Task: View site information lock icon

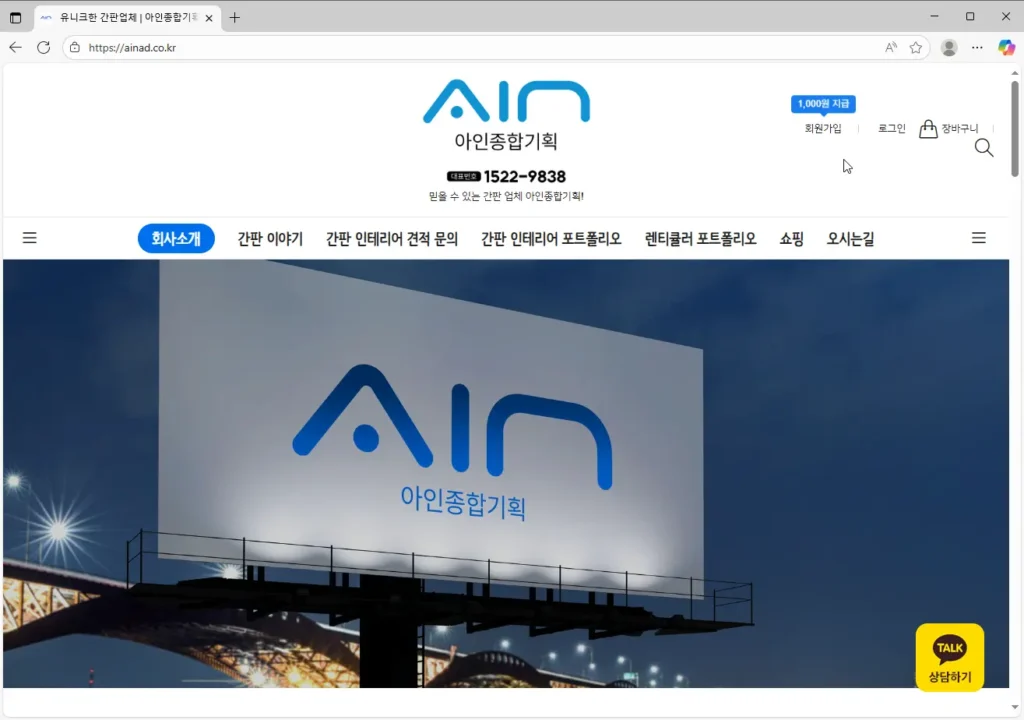Action: 75,48
